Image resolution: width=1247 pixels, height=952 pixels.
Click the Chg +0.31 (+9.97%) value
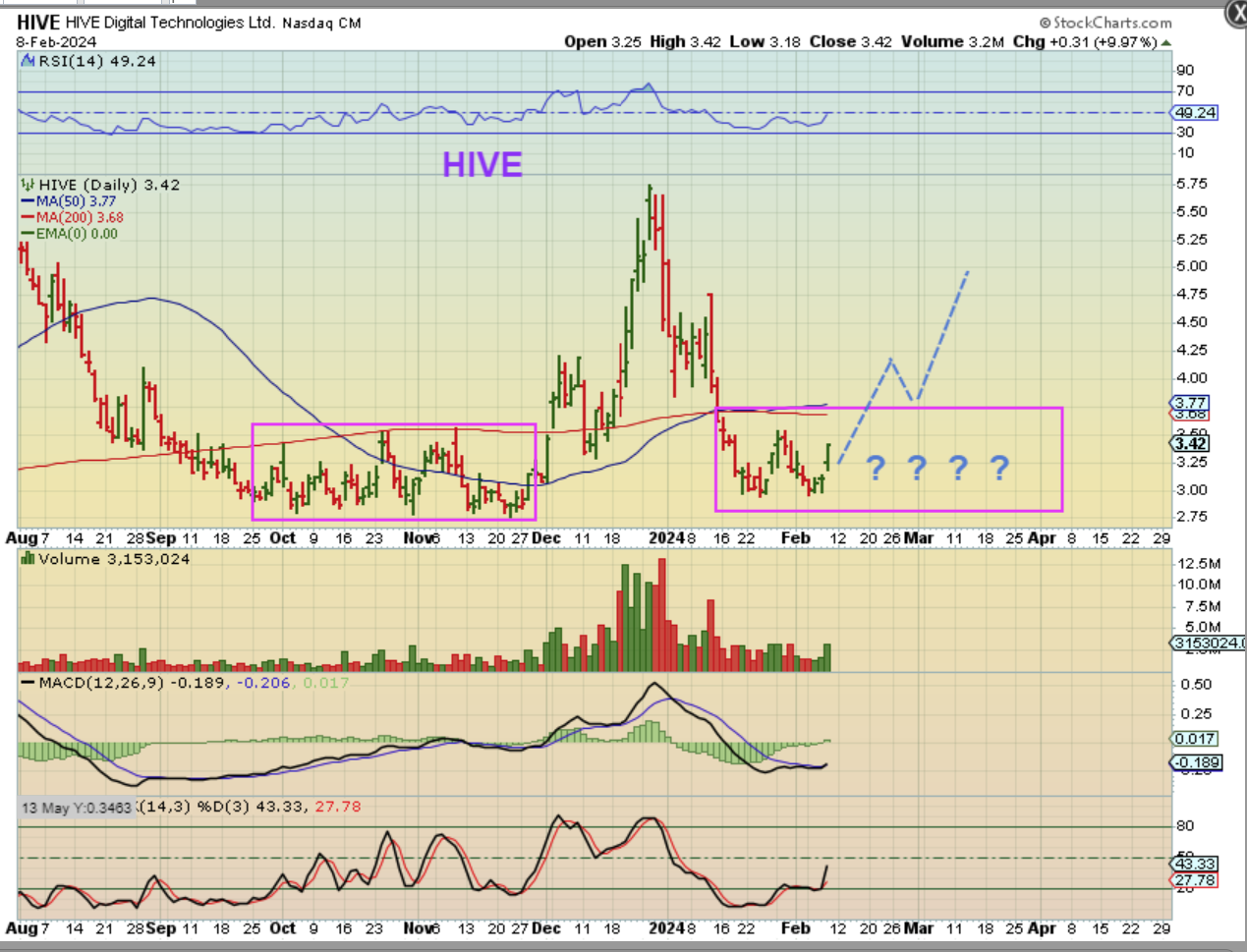click(1085, 41)
